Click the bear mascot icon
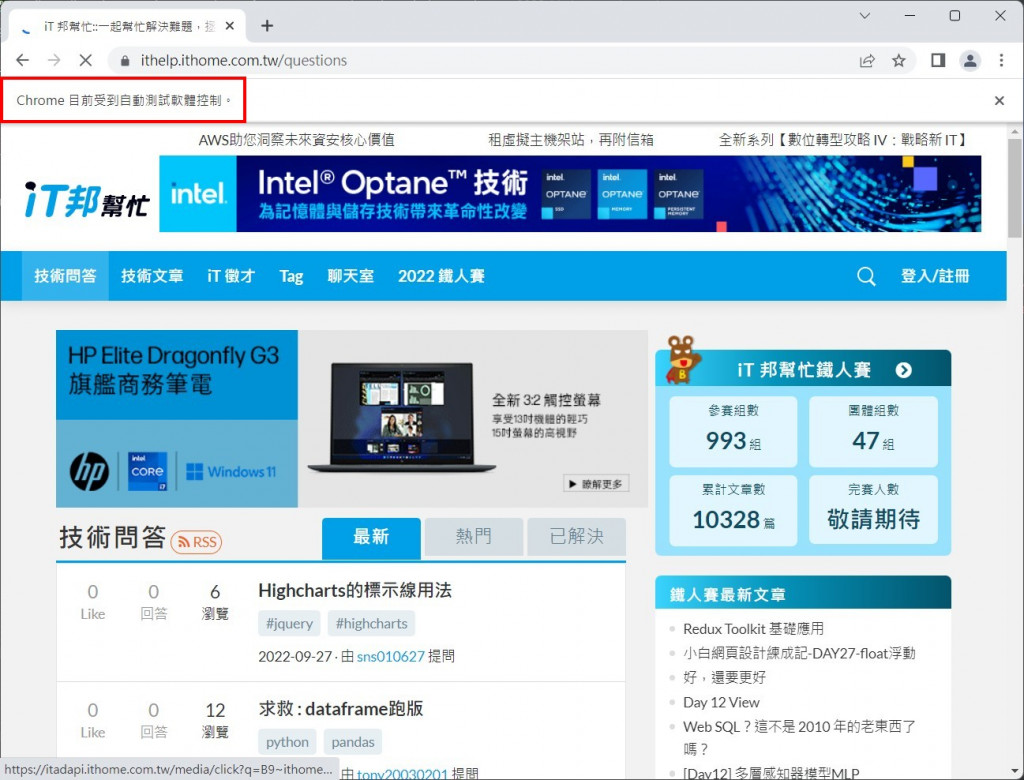1024x780 pixels. pyautogui.click(x=682, y=360)
